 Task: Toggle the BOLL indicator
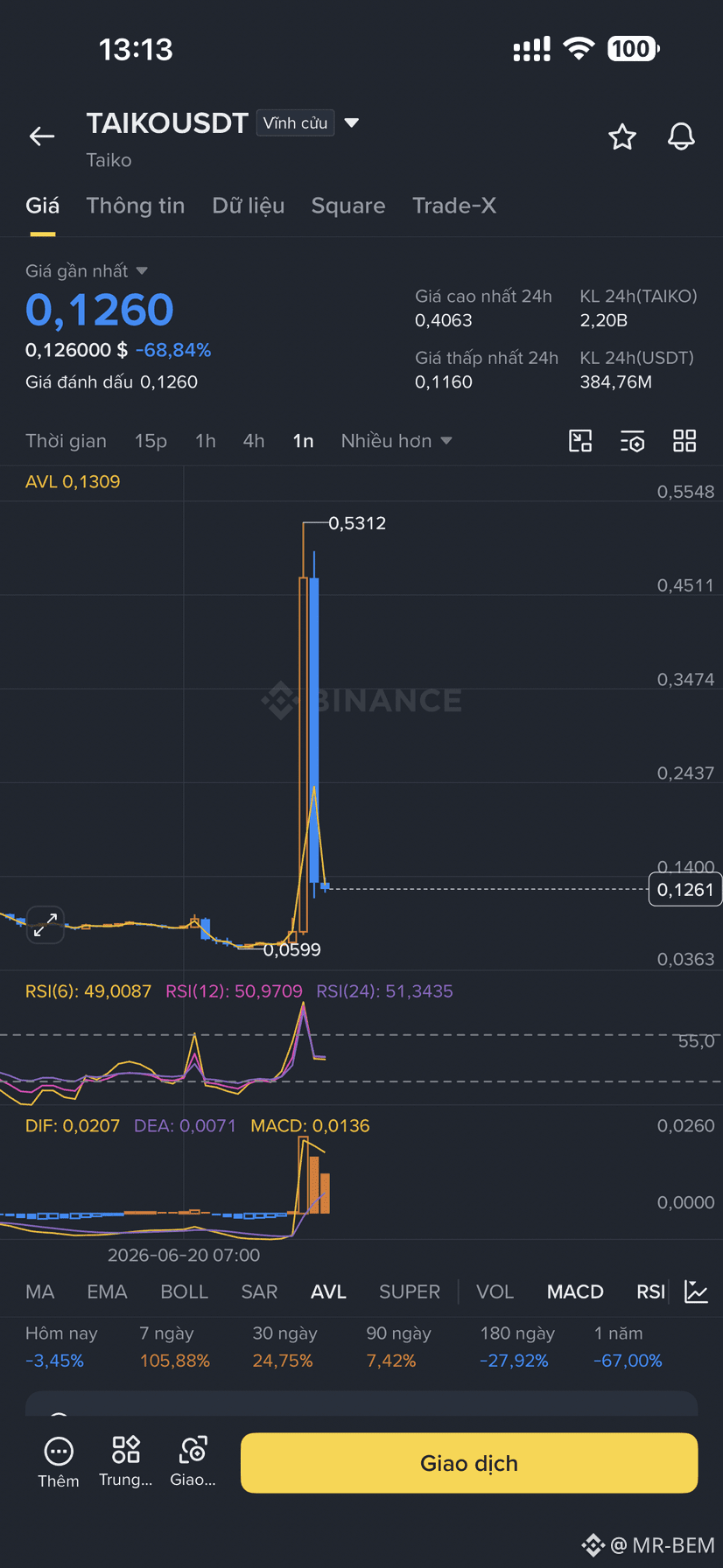(x=185, y=1291)
